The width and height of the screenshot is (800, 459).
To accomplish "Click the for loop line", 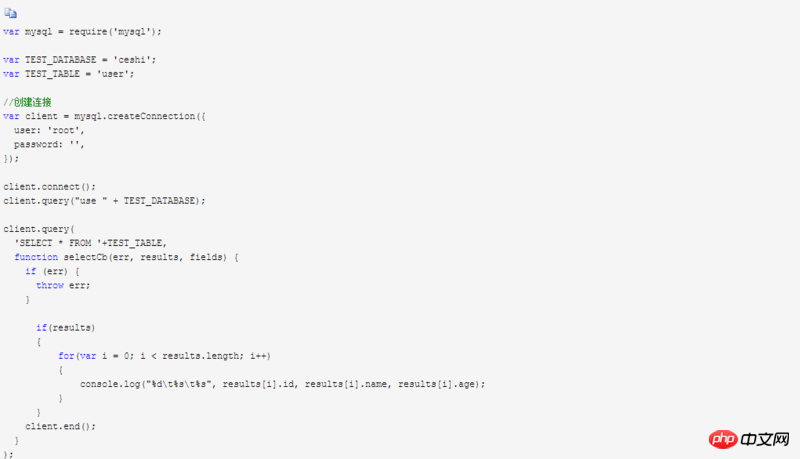I will [164, 355].
